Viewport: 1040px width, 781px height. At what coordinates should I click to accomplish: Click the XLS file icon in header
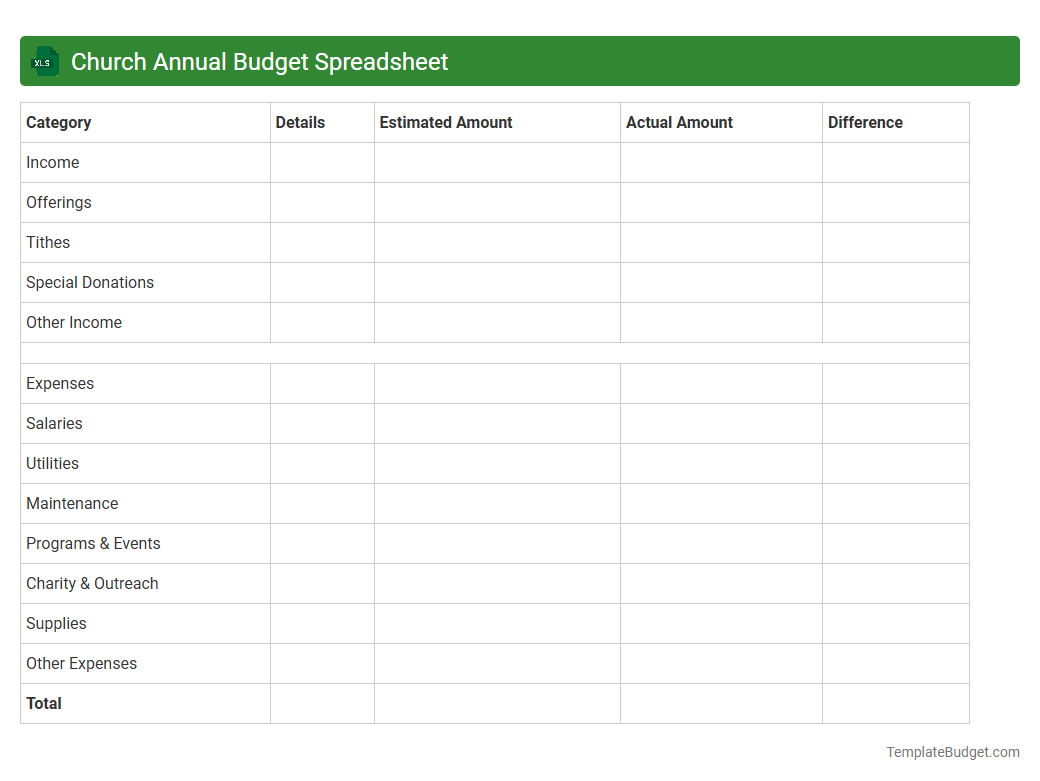44,61
